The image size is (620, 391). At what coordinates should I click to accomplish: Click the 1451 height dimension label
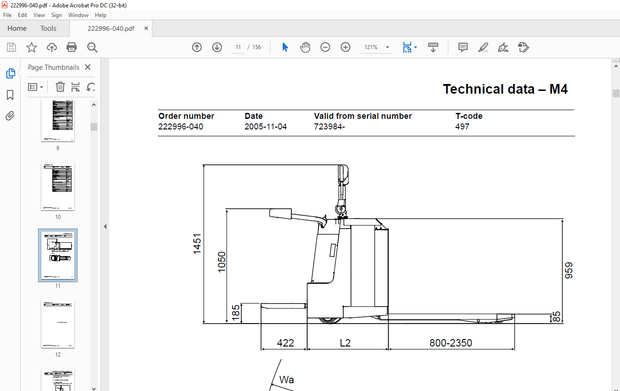(x=197, y=244)
